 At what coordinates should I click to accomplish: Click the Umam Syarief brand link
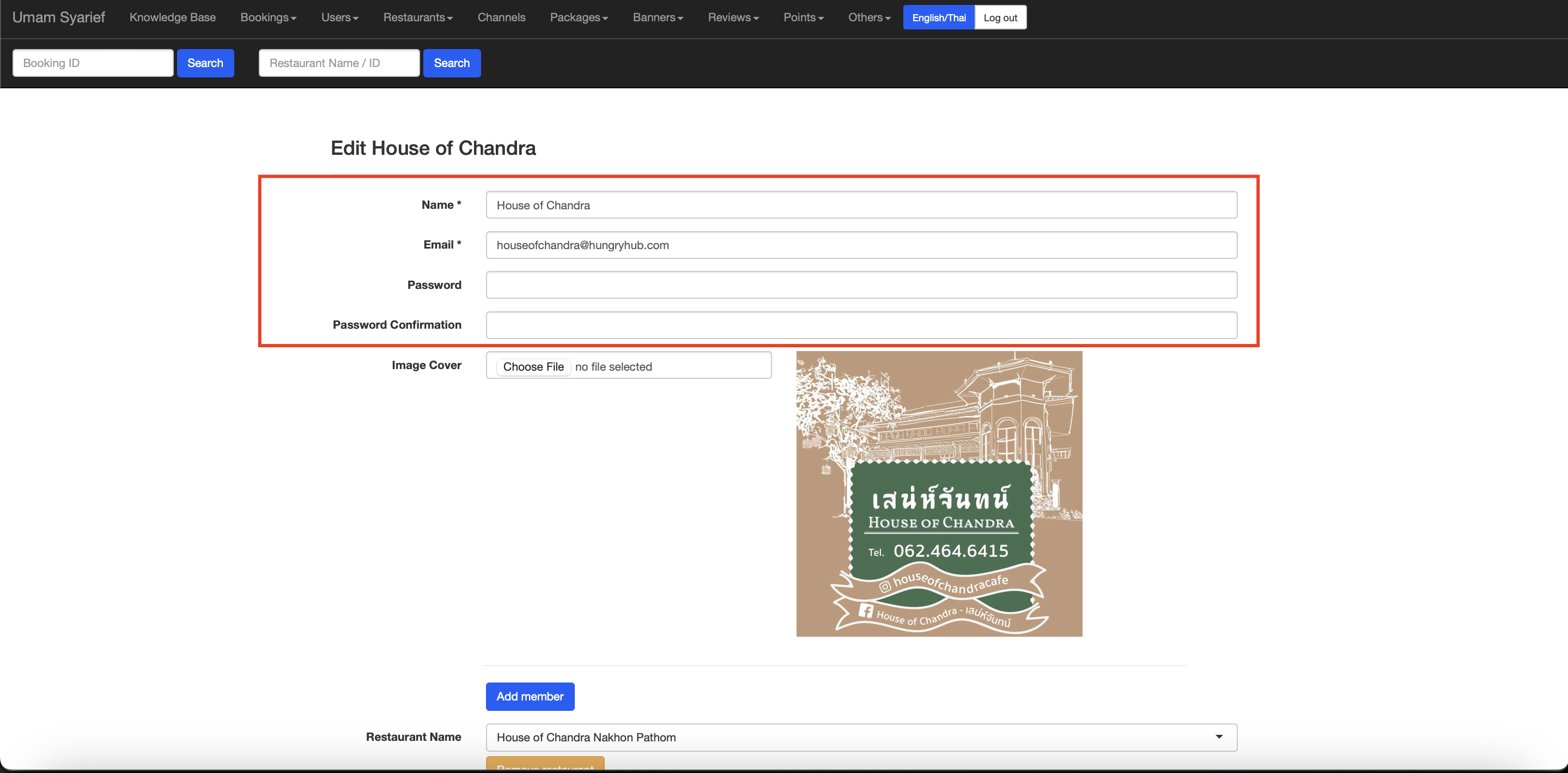(x=58, y=17)
